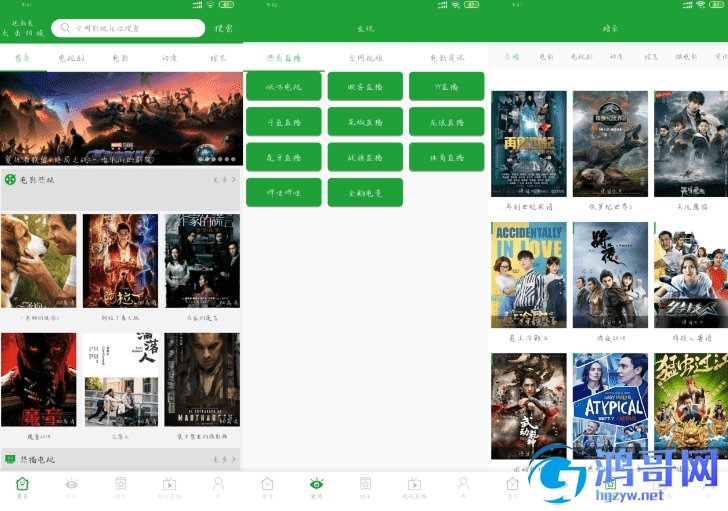The image size is (728, 511).
Task: Open the 特技人 drama poster
Action: click(x=691, y=275)
